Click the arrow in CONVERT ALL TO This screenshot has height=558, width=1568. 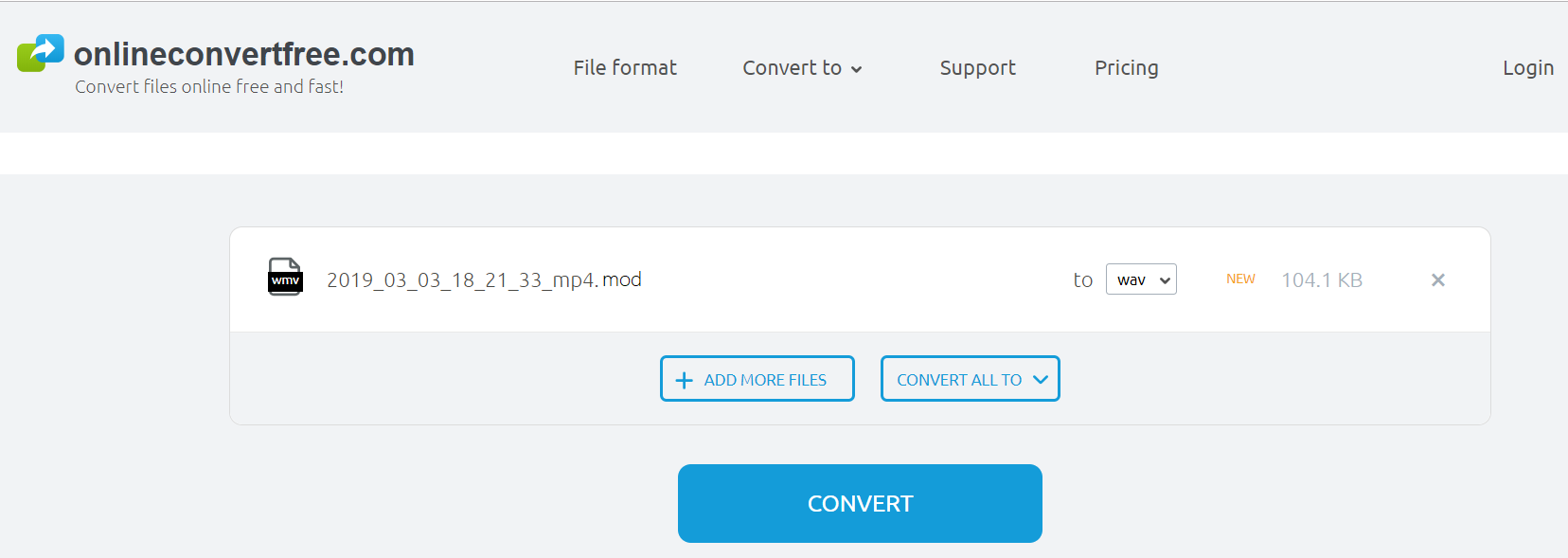[1041, 380]
